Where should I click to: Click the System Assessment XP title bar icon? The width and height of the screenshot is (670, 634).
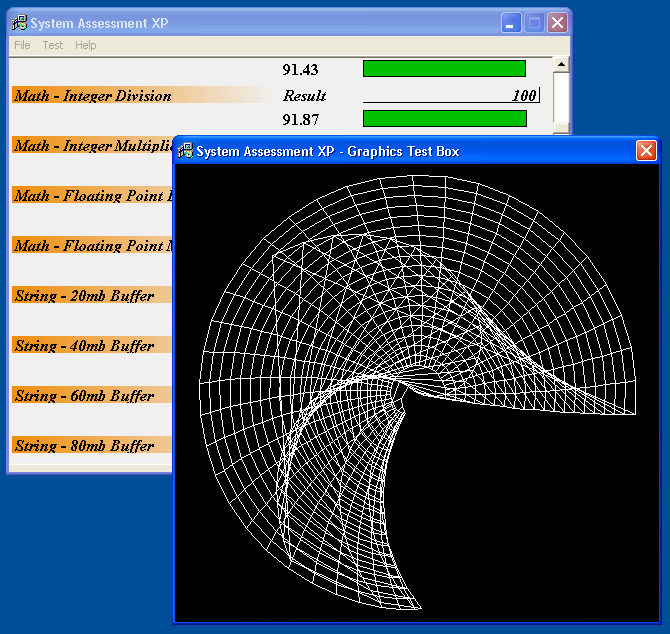19,23
